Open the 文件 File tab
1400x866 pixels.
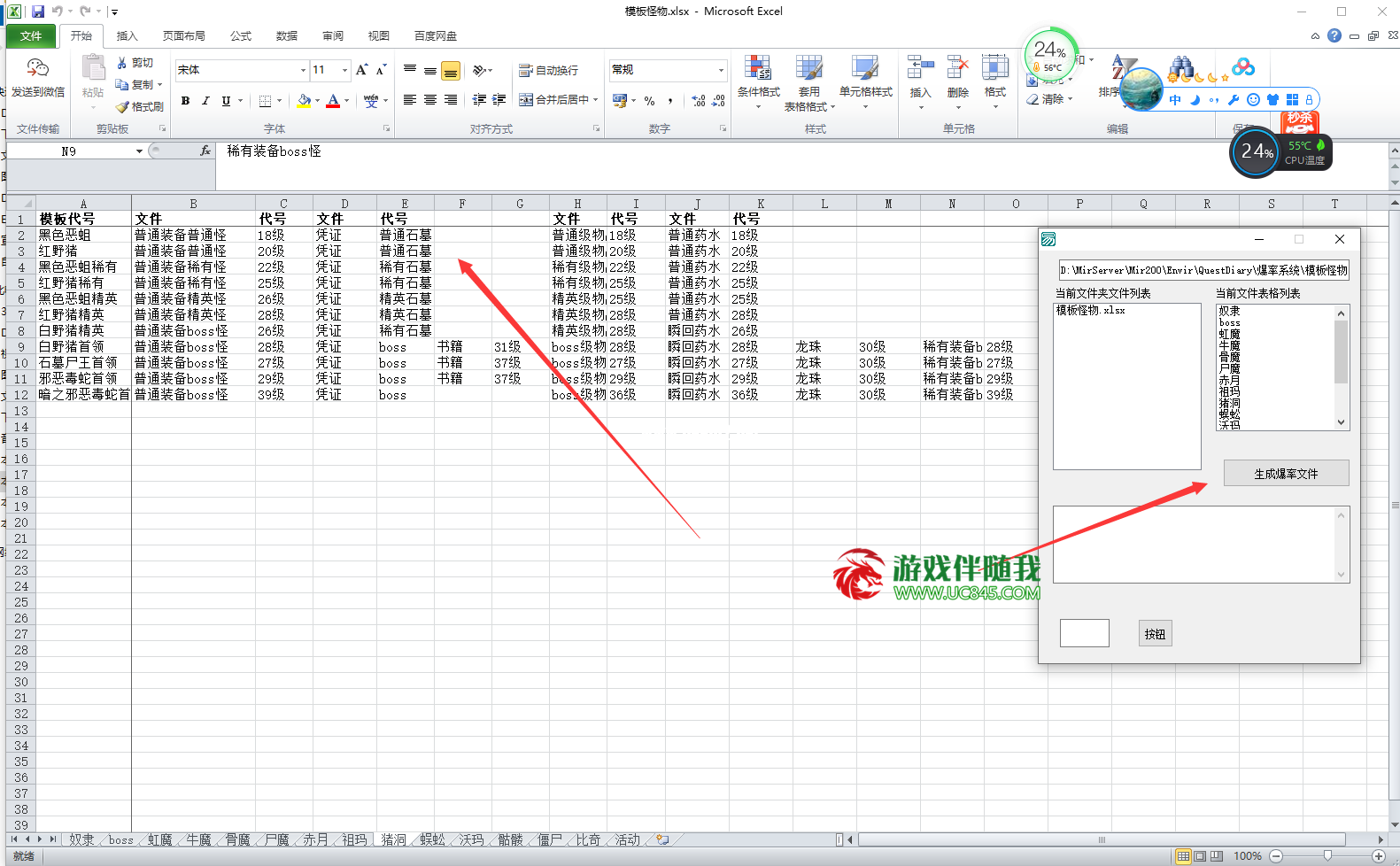tap(31, 35)
